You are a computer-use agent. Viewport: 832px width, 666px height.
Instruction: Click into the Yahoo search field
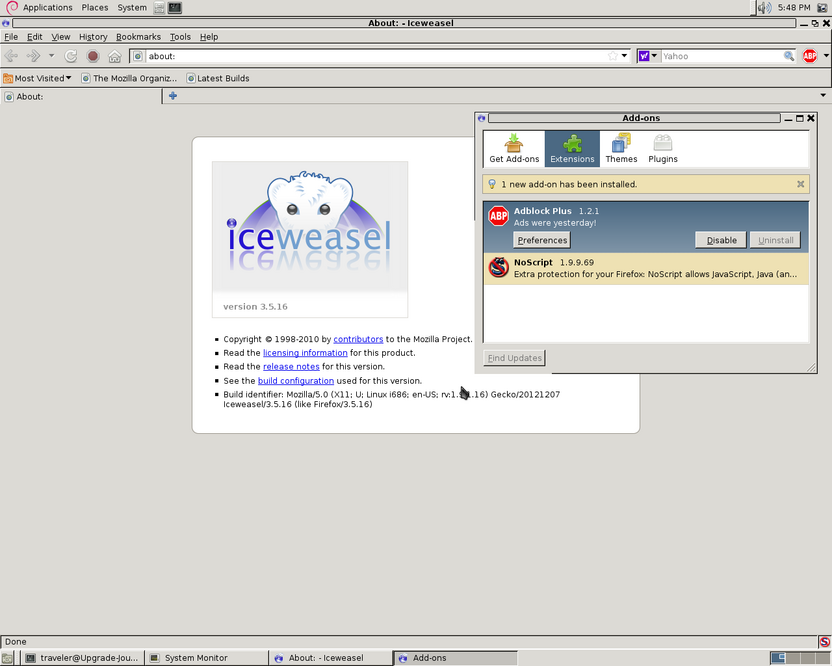pyautogui.click(x=722, y=56)
